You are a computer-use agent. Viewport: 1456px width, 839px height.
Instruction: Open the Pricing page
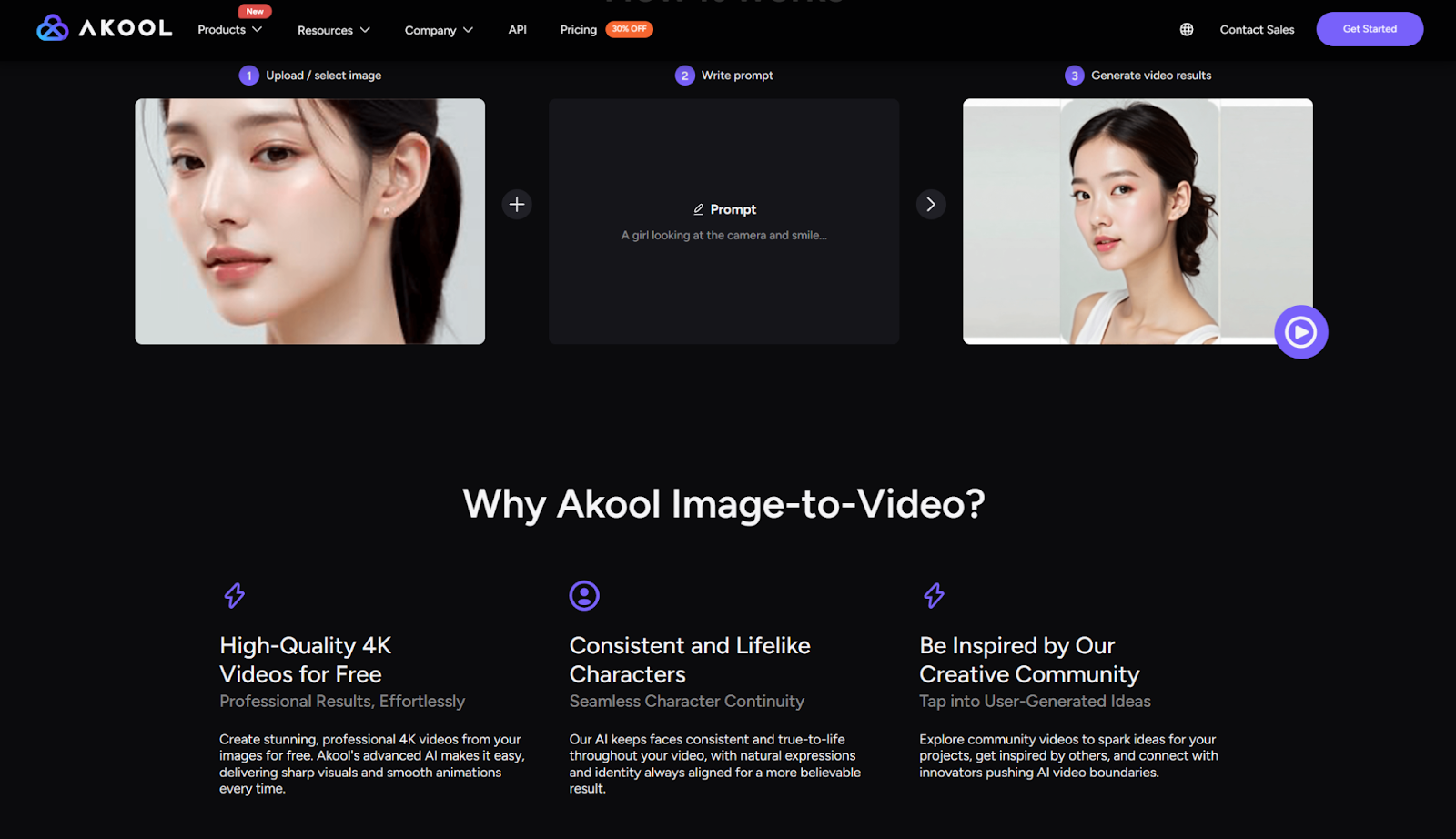(579, 29)
